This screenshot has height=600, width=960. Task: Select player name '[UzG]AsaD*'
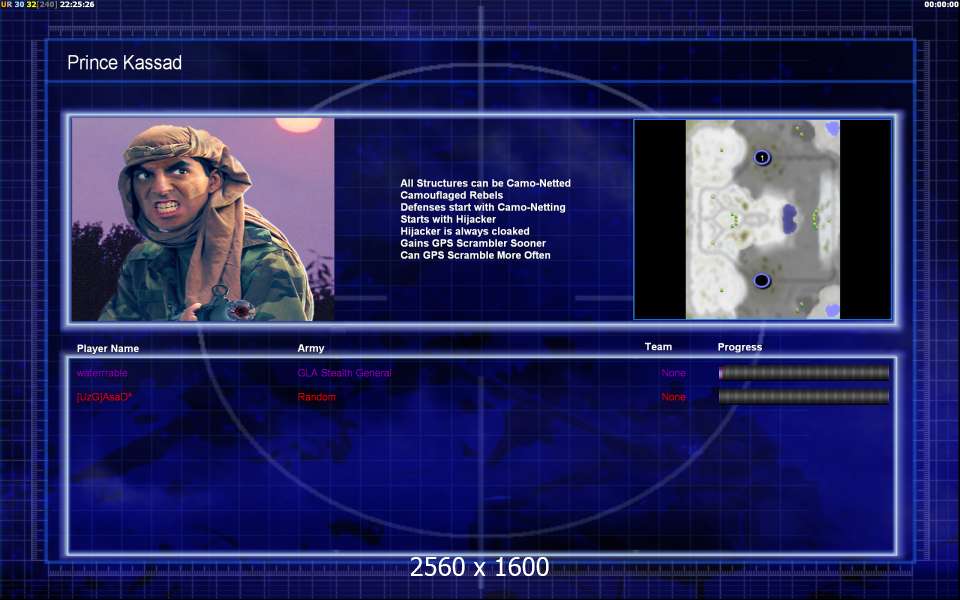tap(104, 397)
